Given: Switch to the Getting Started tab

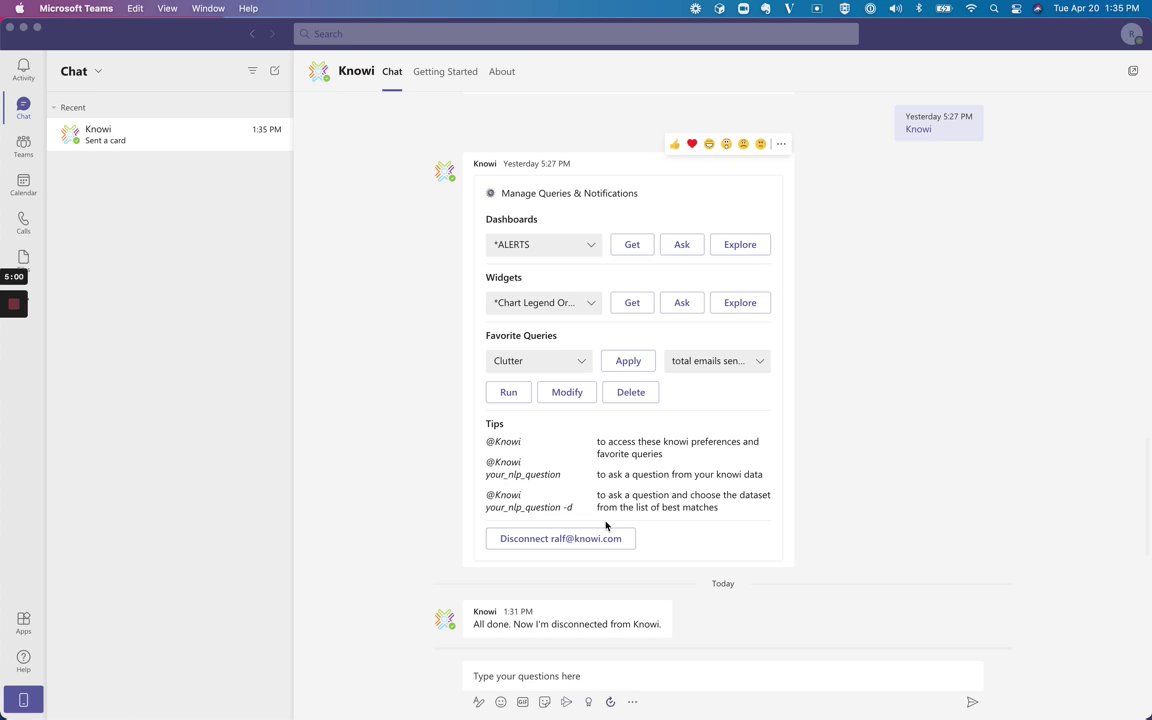Looking at the screenshot, I should click(445, 71).
